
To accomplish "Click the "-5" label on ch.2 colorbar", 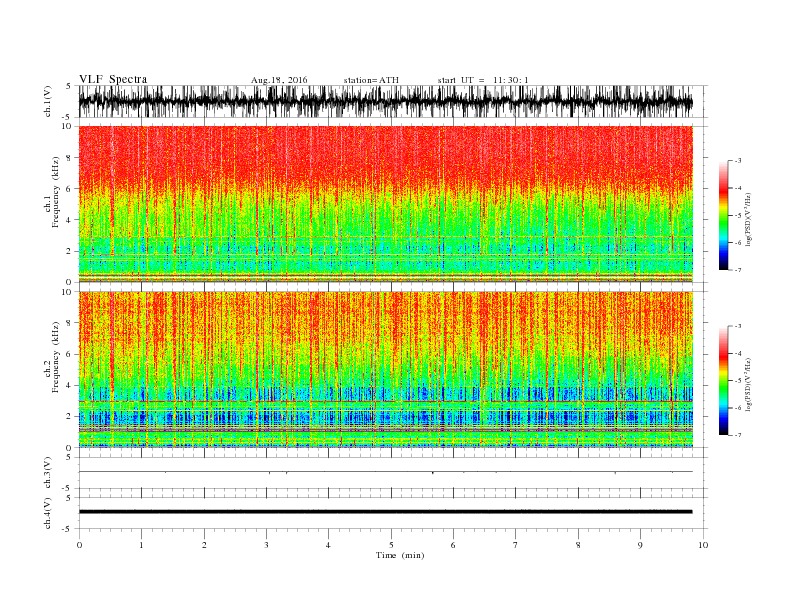I will (737, 381).
